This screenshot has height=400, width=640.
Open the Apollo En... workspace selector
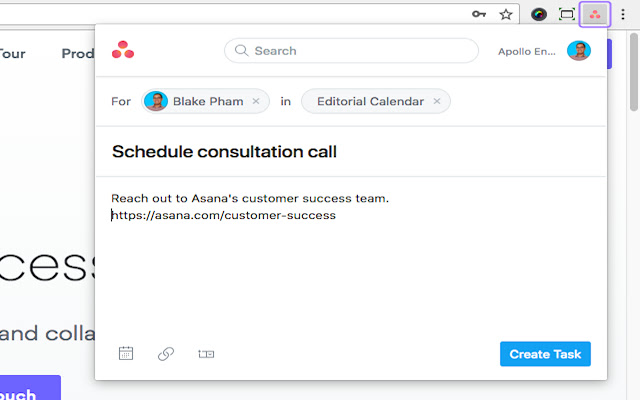[x=527, y=51]
